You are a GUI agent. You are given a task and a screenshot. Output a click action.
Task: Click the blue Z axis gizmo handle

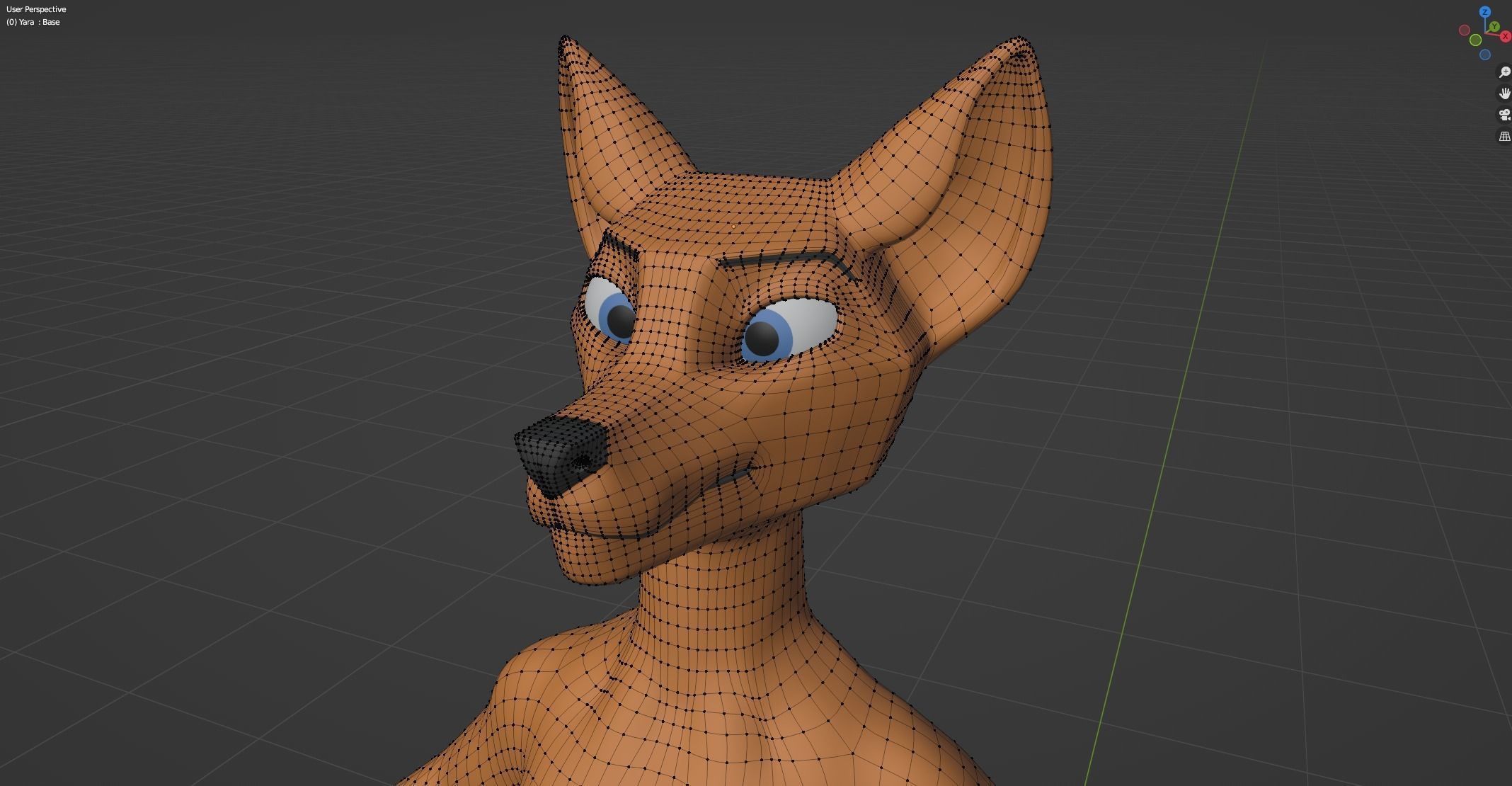(1485, 12)
